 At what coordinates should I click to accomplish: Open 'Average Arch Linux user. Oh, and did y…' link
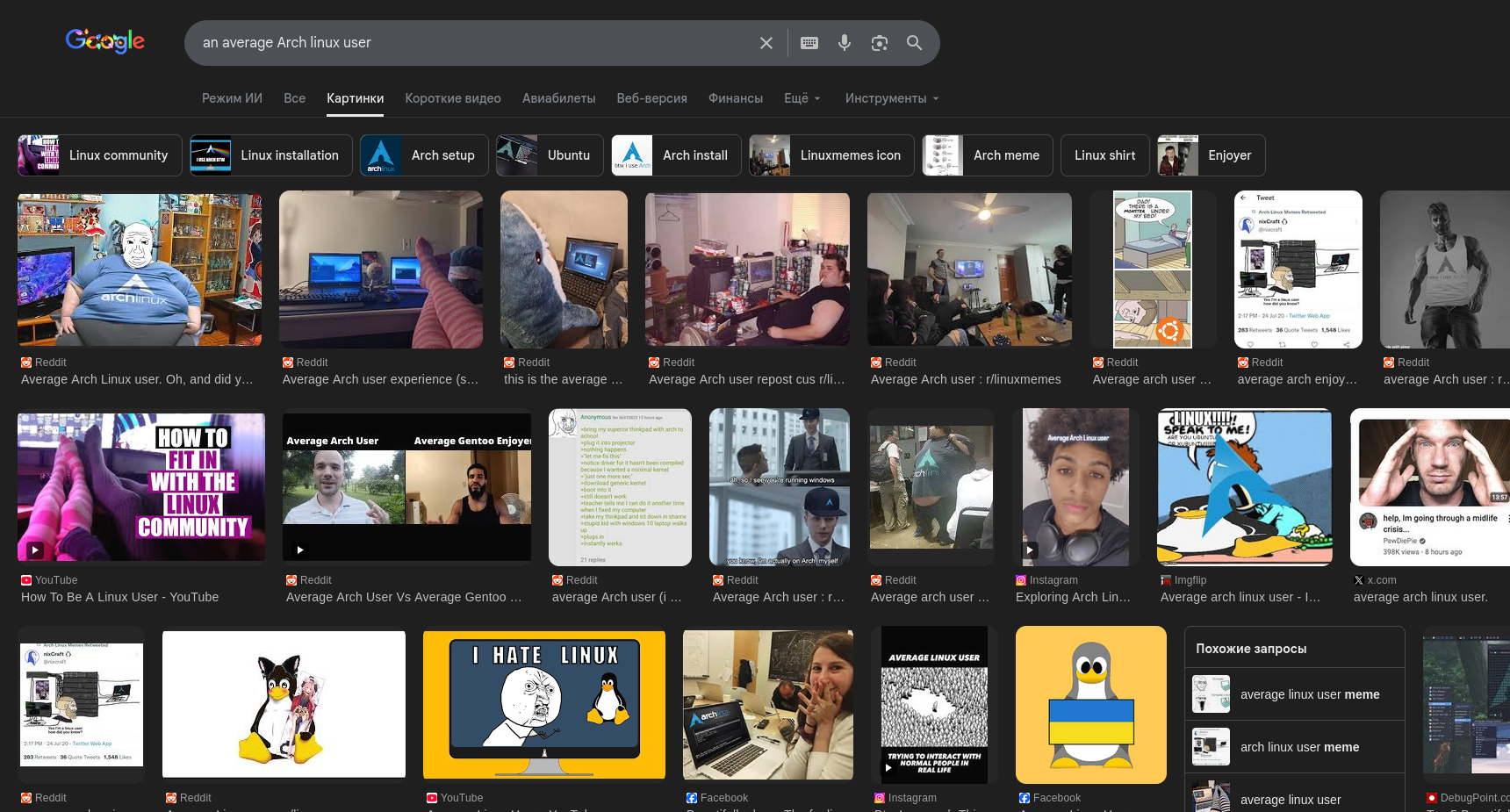point(137,379)
